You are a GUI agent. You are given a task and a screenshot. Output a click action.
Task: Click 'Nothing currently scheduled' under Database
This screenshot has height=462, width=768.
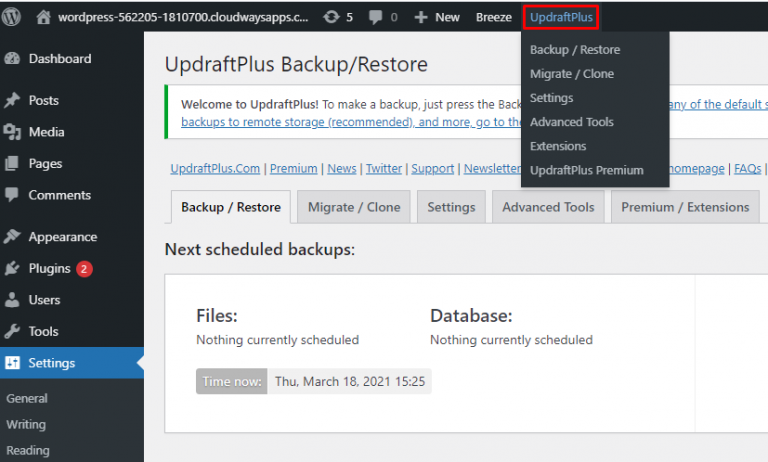point(511,340)
